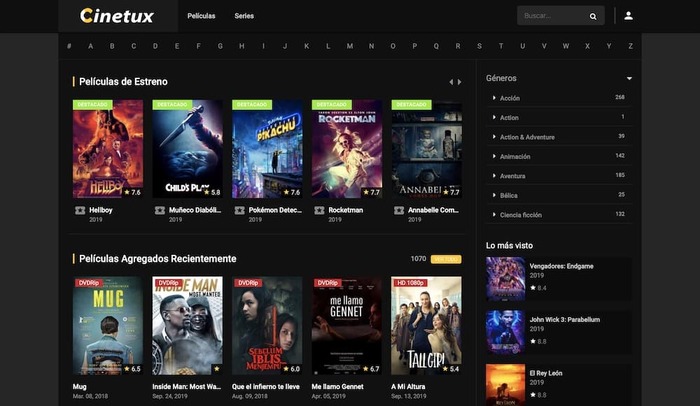Open the Ciencia ficción genre link

coord(521,214)
